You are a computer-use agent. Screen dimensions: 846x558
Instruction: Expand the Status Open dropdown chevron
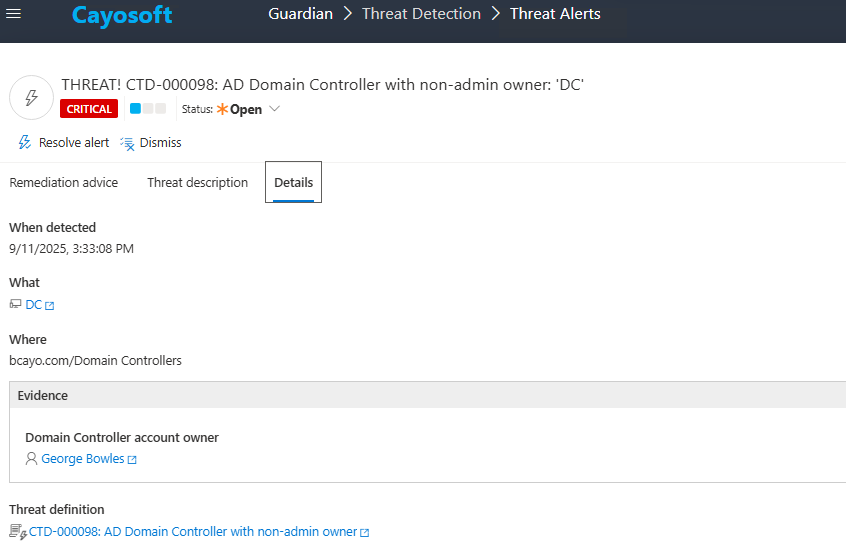pos(275,109)
